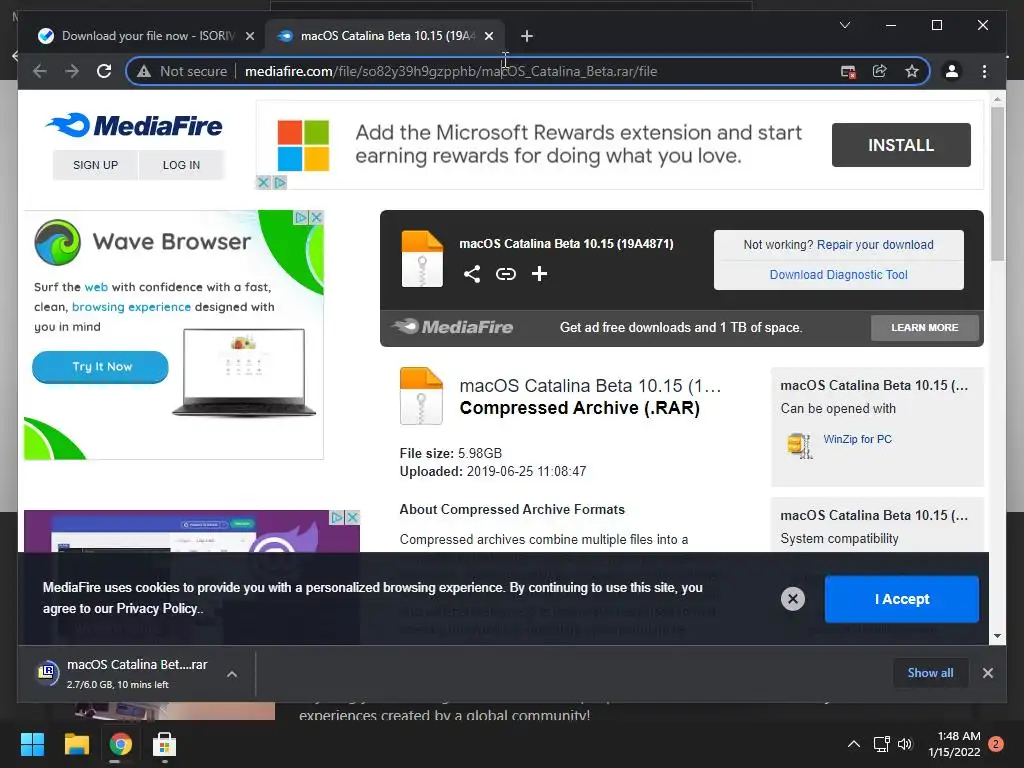The width and height of the screenshot is (1024, 768).
Task: Click the archive icon beside Compressed Archive heading
Action: coord(421,396)
